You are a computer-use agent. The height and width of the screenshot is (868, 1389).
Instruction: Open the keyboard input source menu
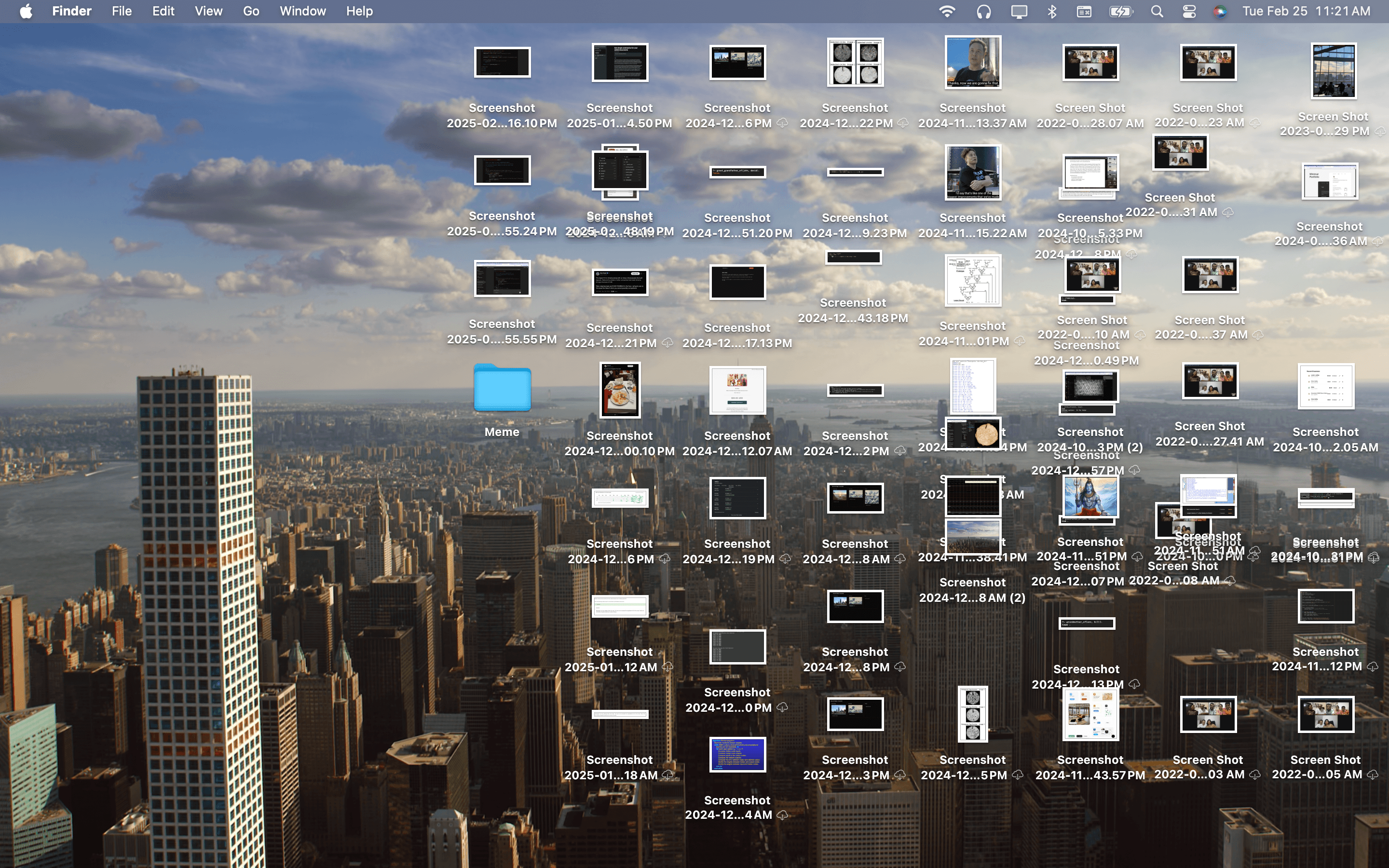tap(1085, 10)
